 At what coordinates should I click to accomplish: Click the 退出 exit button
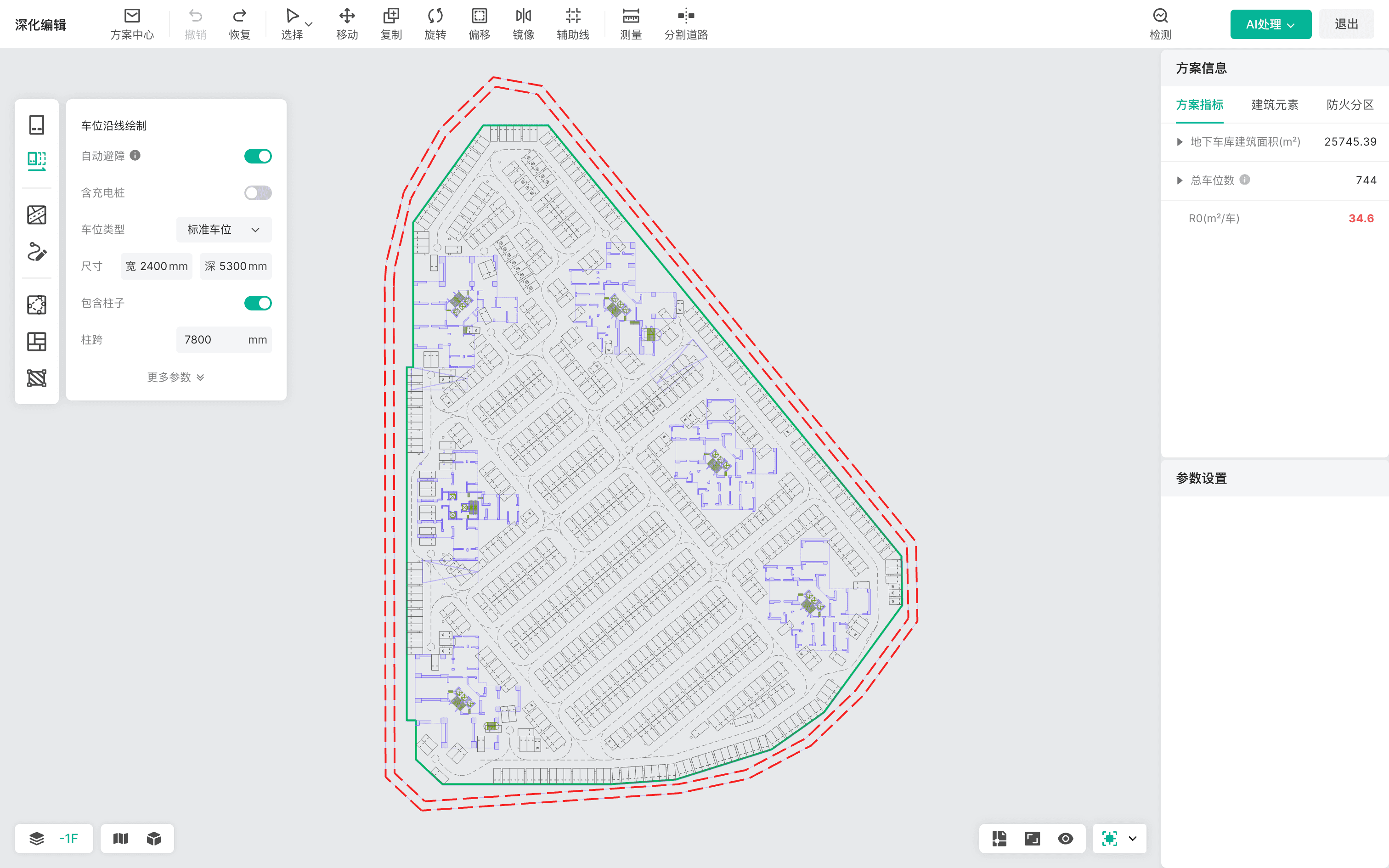coord(1346,24)
